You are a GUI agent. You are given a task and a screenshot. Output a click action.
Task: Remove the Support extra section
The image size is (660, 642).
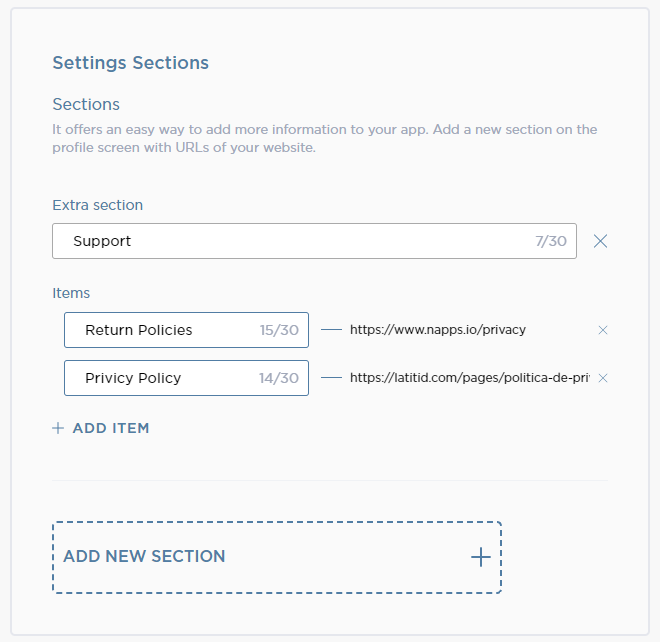tap(600, 241)
